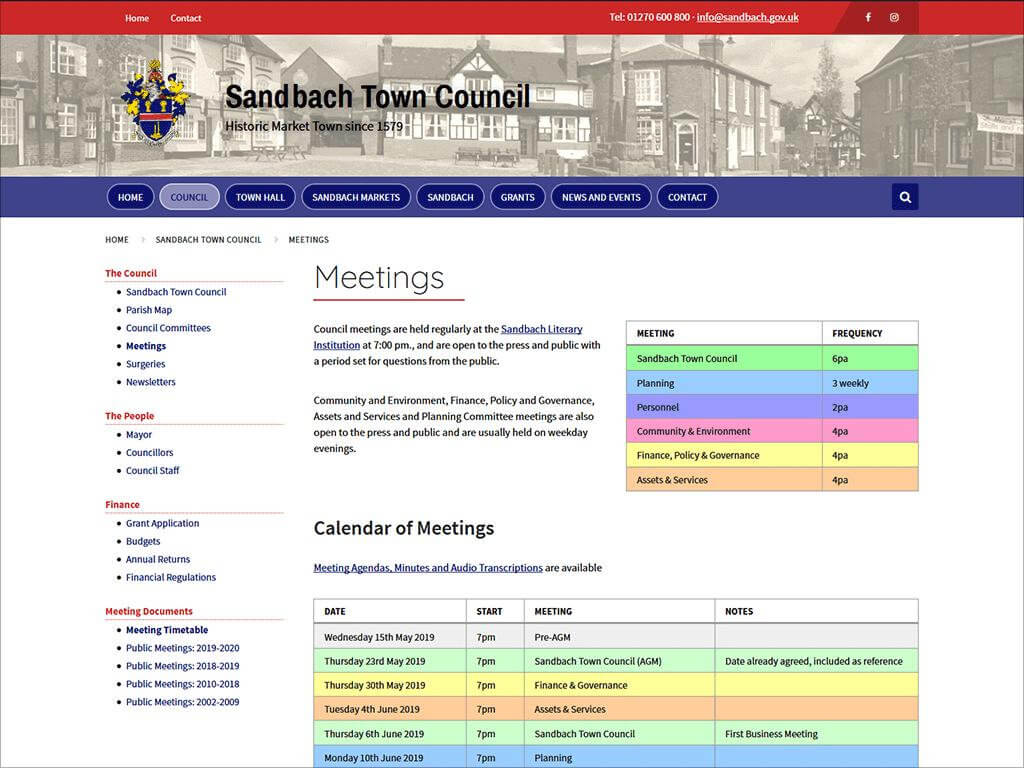Open CONTACT in the blue navigation bar
Image resolution: width=1024 pixels, height=768 pixels.
[687, 197]
